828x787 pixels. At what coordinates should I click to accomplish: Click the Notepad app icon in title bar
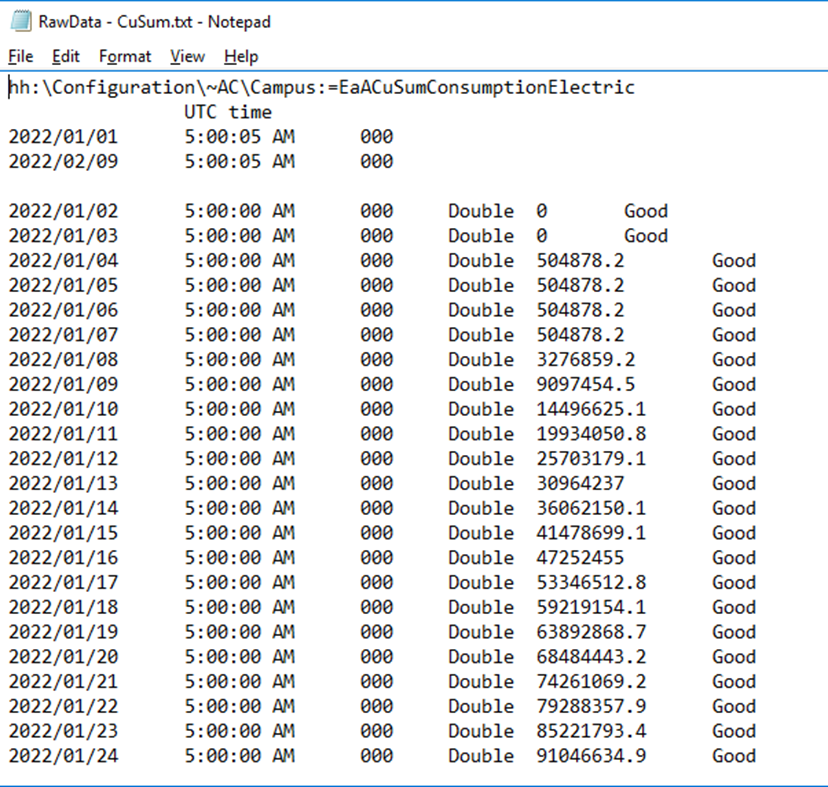[x=21, y=21]
